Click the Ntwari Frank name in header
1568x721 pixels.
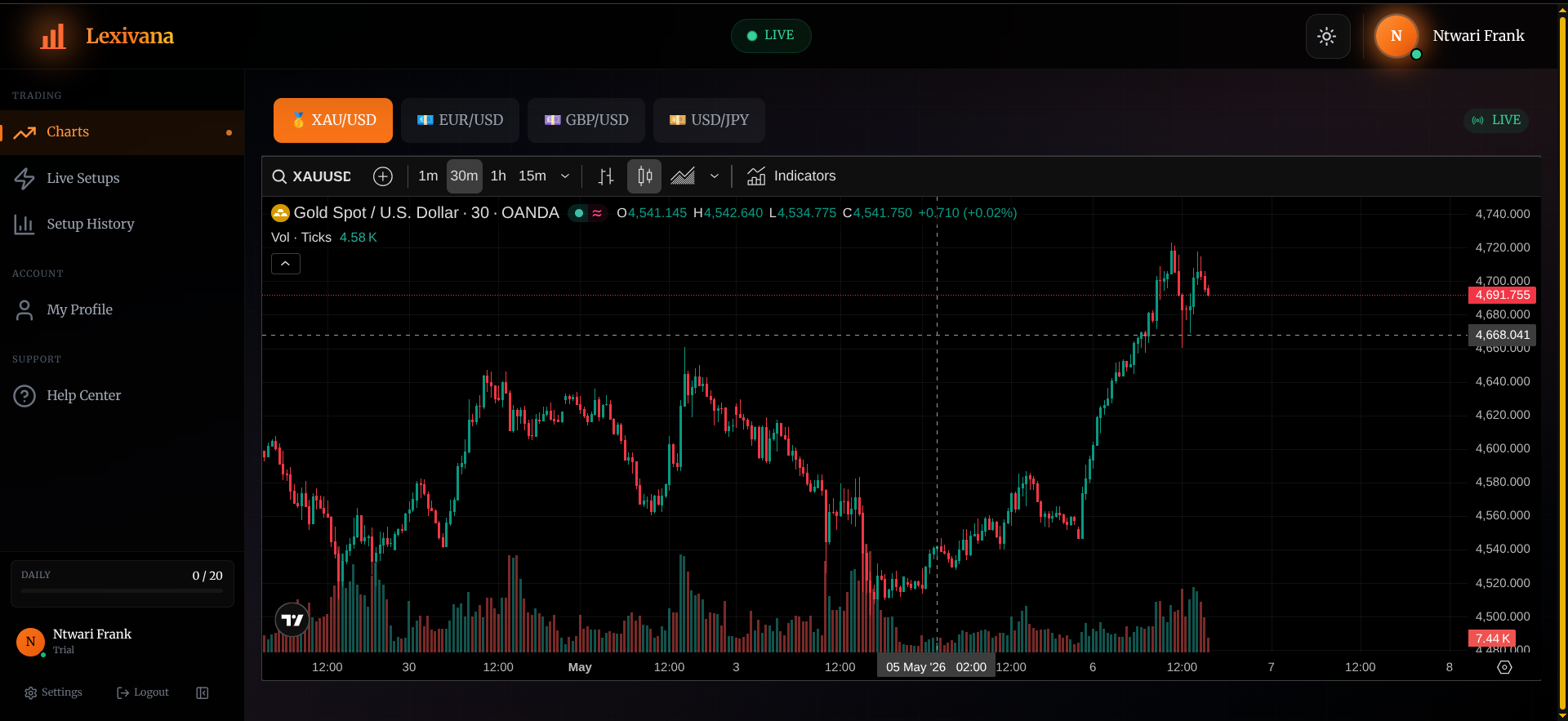click(1478, 36)
